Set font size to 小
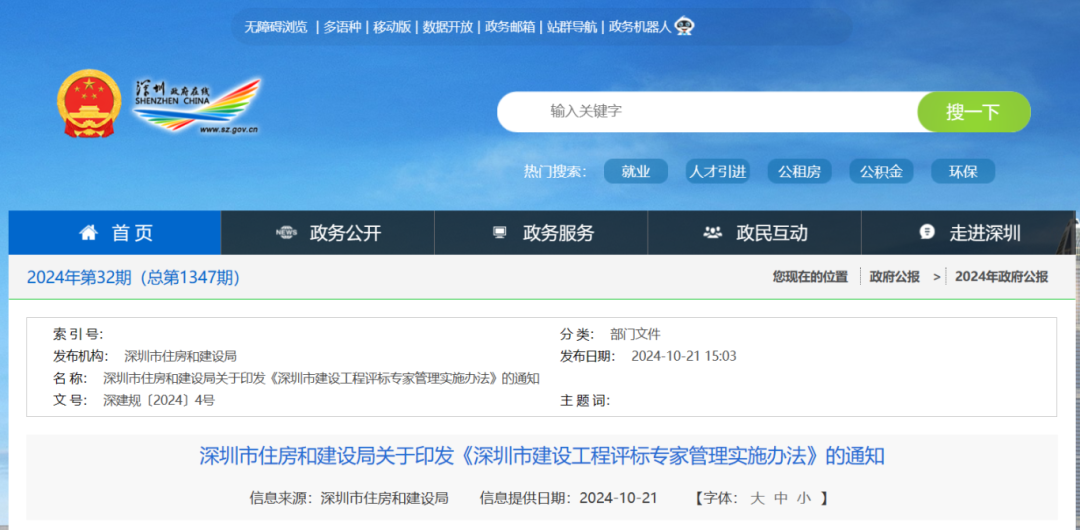Viewport: 1080px width, 530px height. click(x=803, y=498)
